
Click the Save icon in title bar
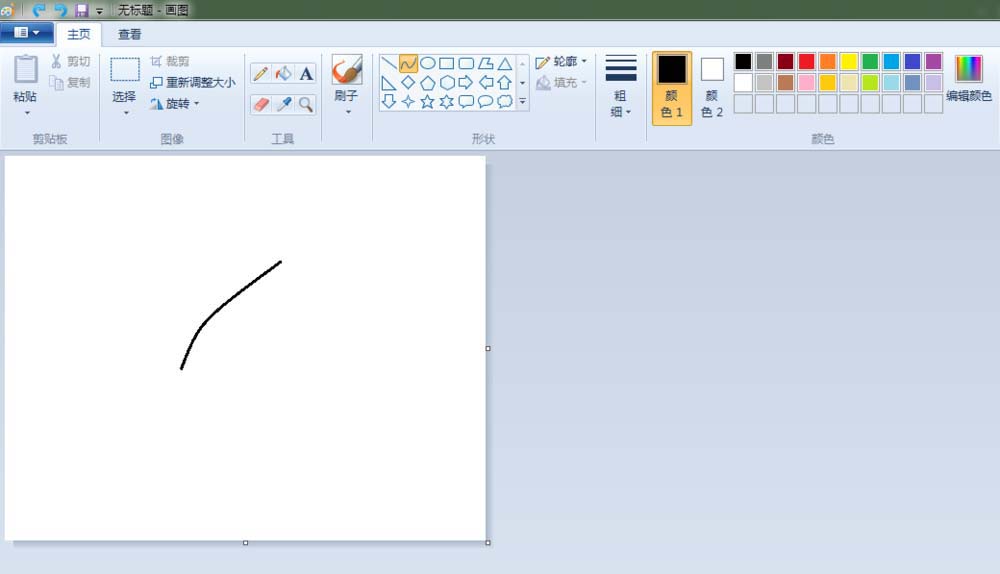(x=81, y=10)
